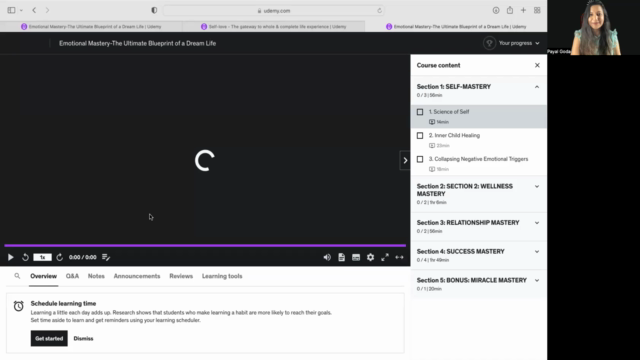This screenshot has width=640, height=360.
Task: Check the Inner Child Healing checkbox
Action: [420, 136]
